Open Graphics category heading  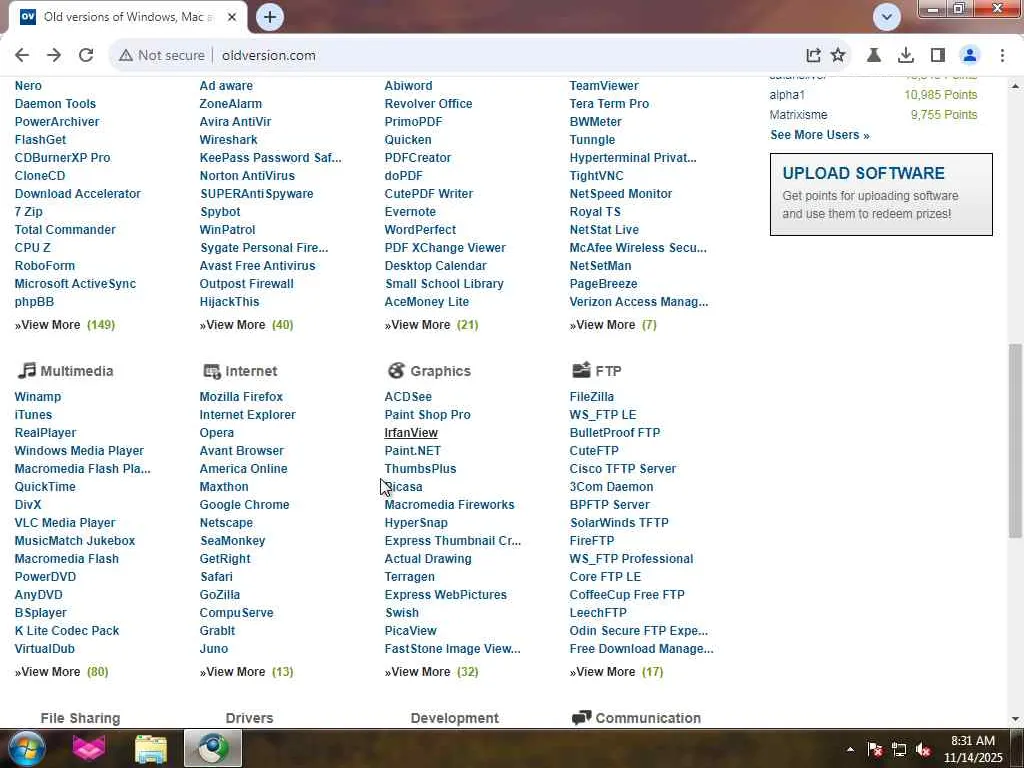click(440, 371)
